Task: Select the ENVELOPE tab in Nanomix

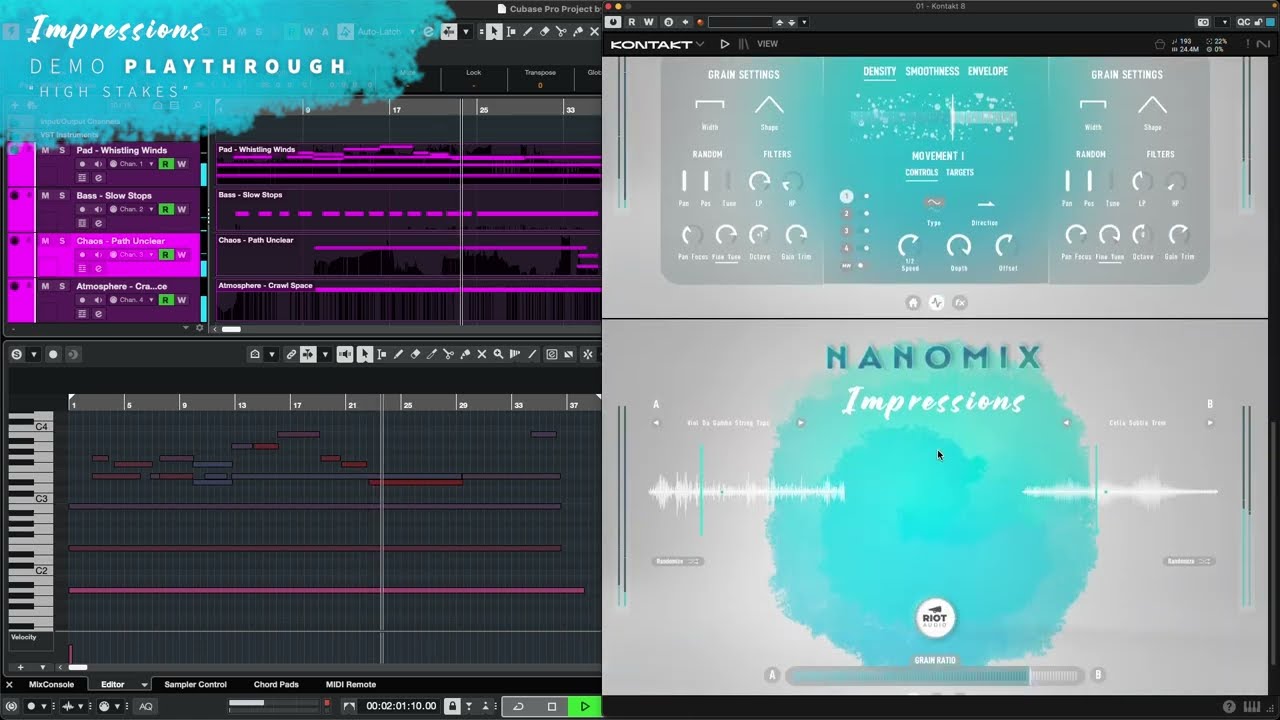Action: coord(988,72)
